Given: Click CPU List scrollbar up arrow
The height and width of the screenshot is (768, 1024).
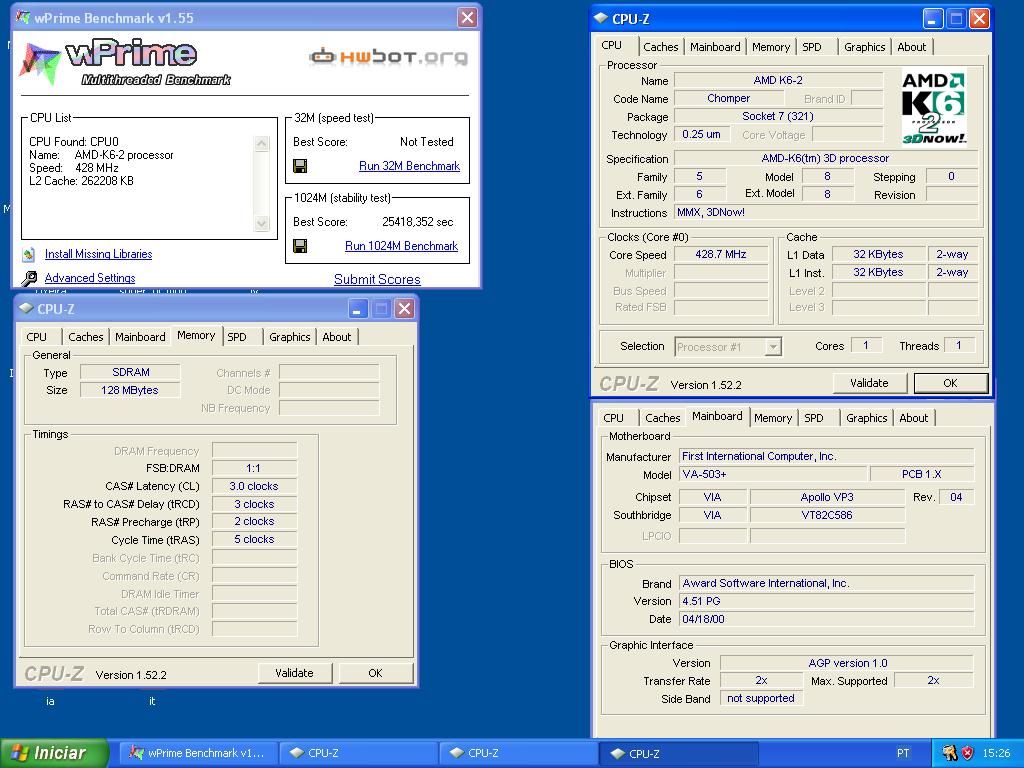Looking at the screenshot, I should 262,144.
